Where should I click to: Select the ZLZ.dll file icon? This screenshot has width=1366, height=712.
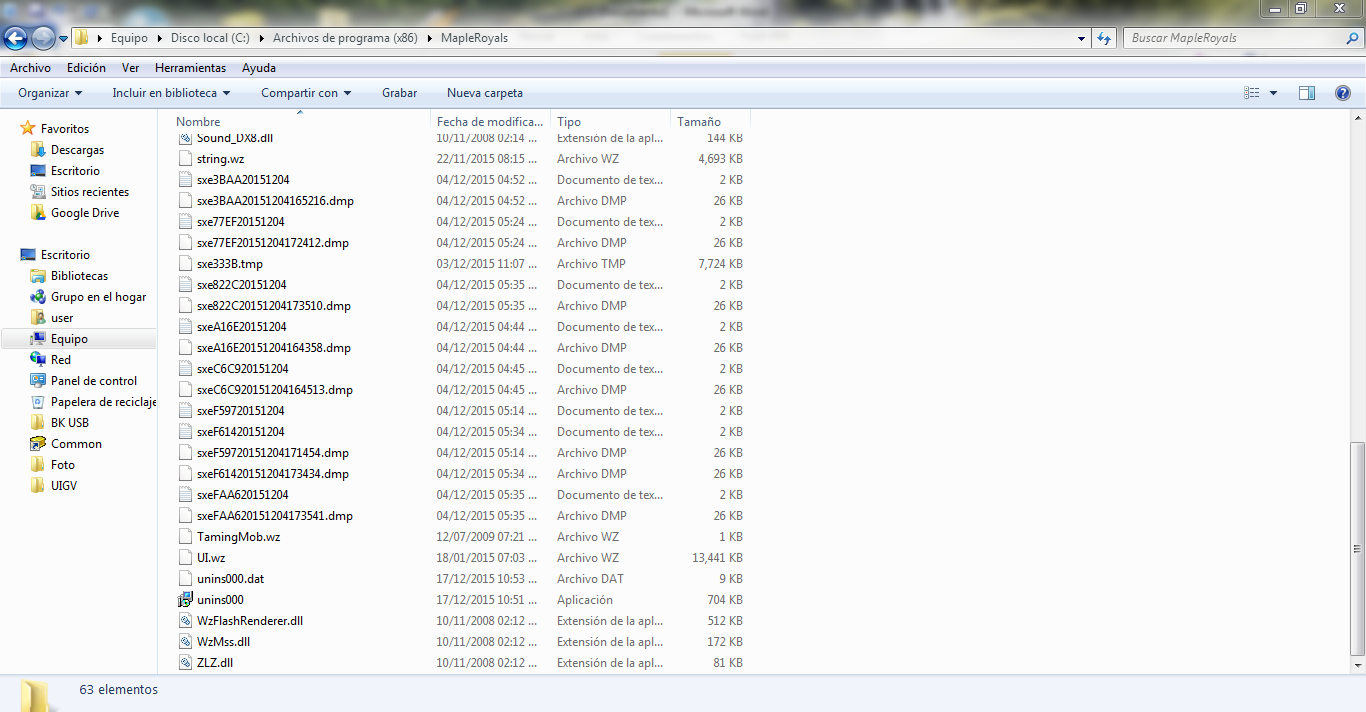point(184,663)
